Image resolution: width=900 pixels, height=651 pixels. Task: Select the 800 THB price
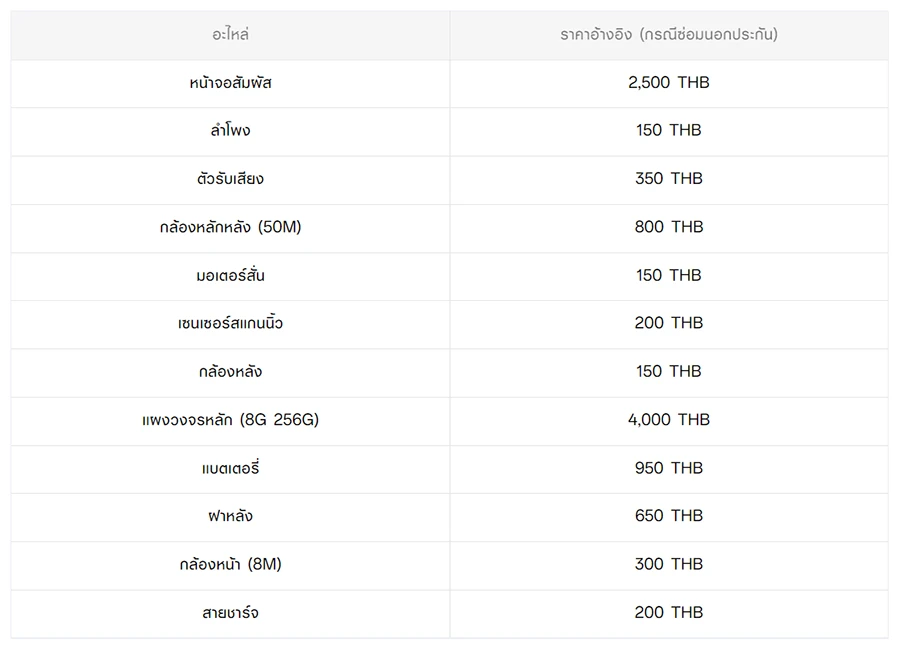(668, 227)
